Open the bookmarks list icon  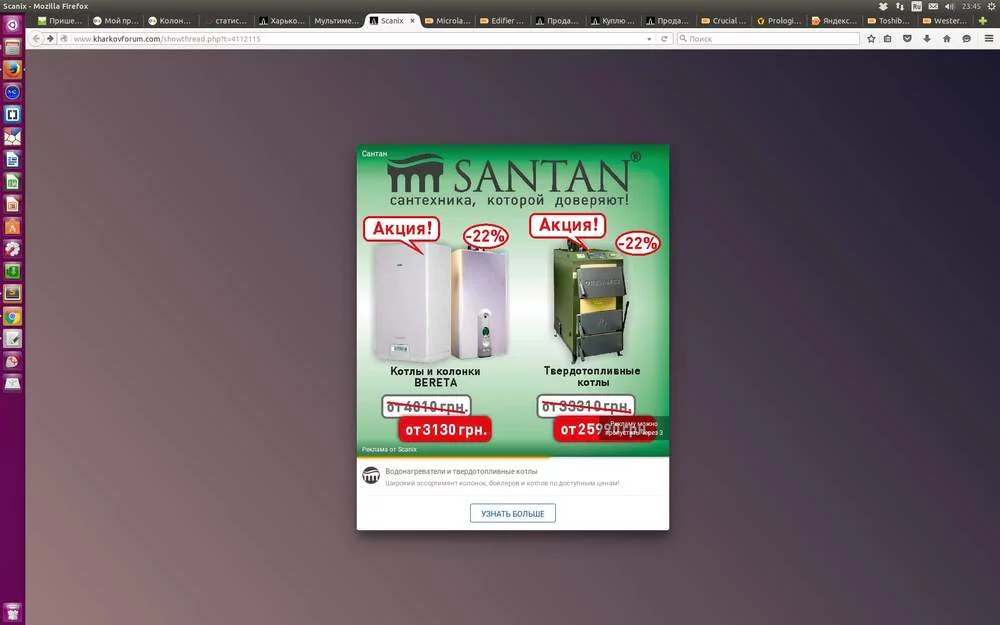coord(888,39)
